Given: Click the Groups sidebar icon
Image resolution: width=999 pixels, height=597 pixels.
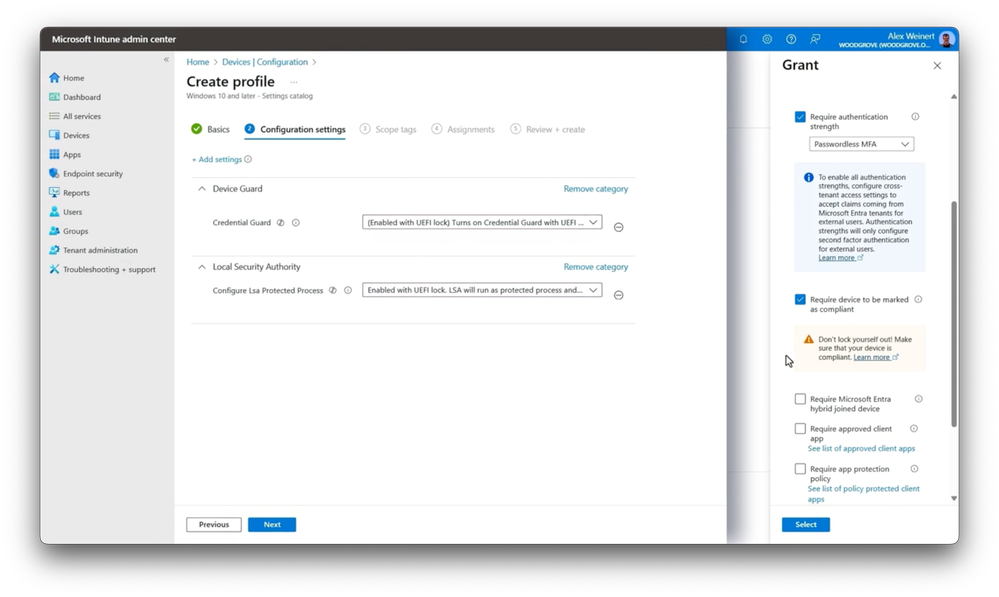Looking at the screenshot, I should click(54, 231).
